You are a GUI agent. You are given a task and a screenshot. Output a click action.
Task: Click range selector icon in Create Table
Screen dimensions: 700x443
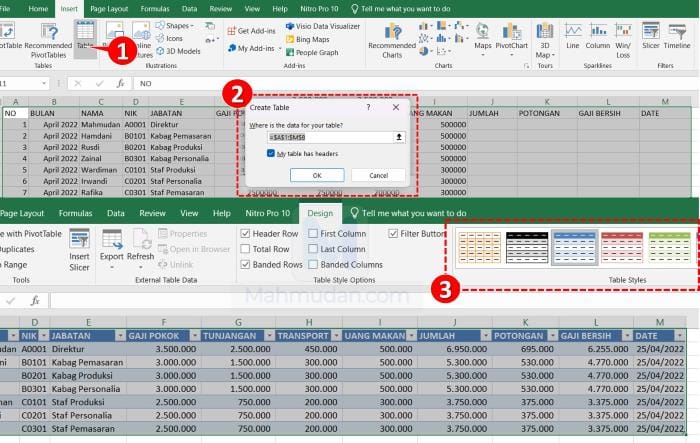(x=400, y=137)
